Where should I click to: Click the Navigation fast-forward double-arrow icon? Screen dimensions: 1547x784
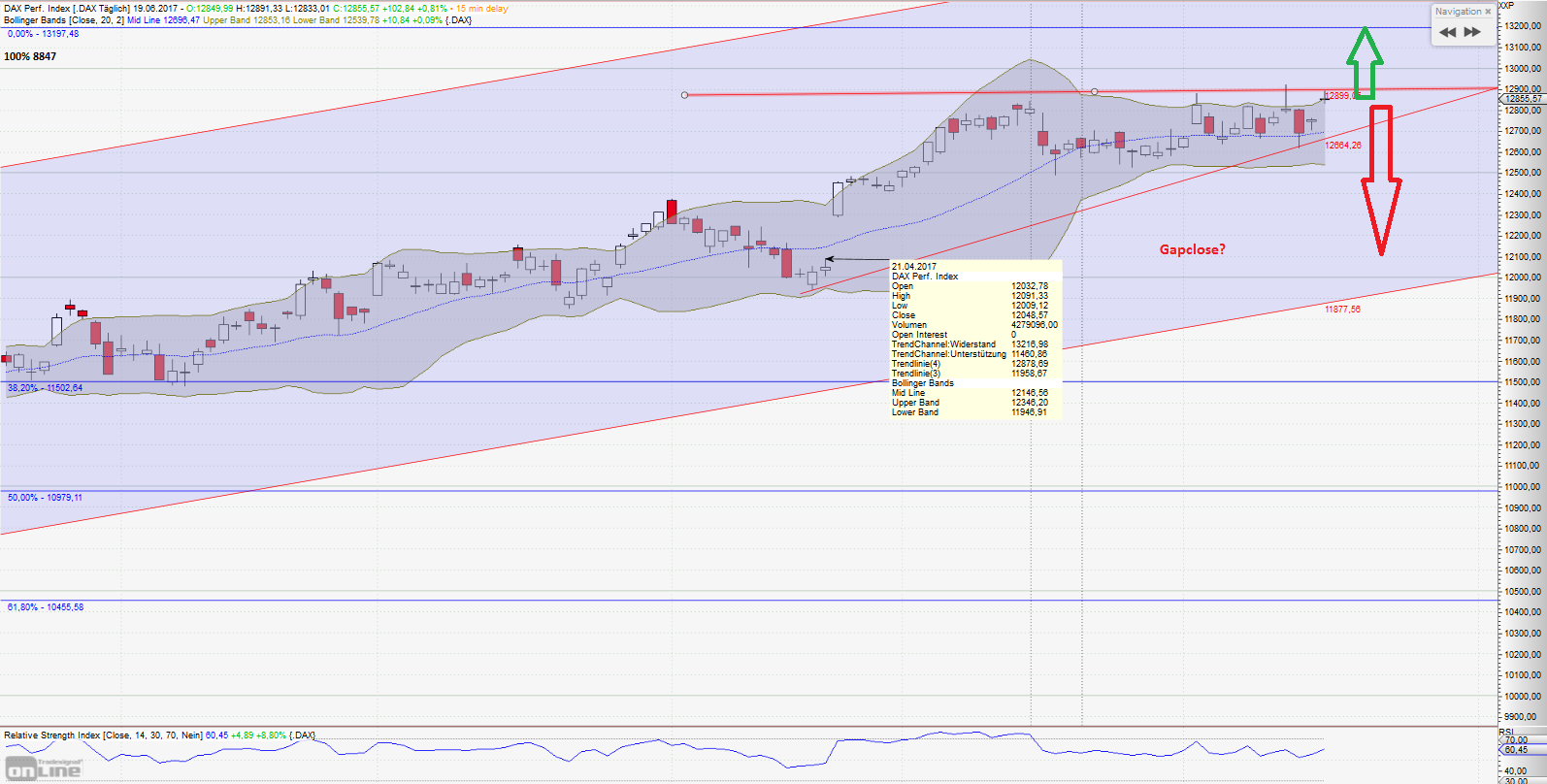click(1472, 32)
